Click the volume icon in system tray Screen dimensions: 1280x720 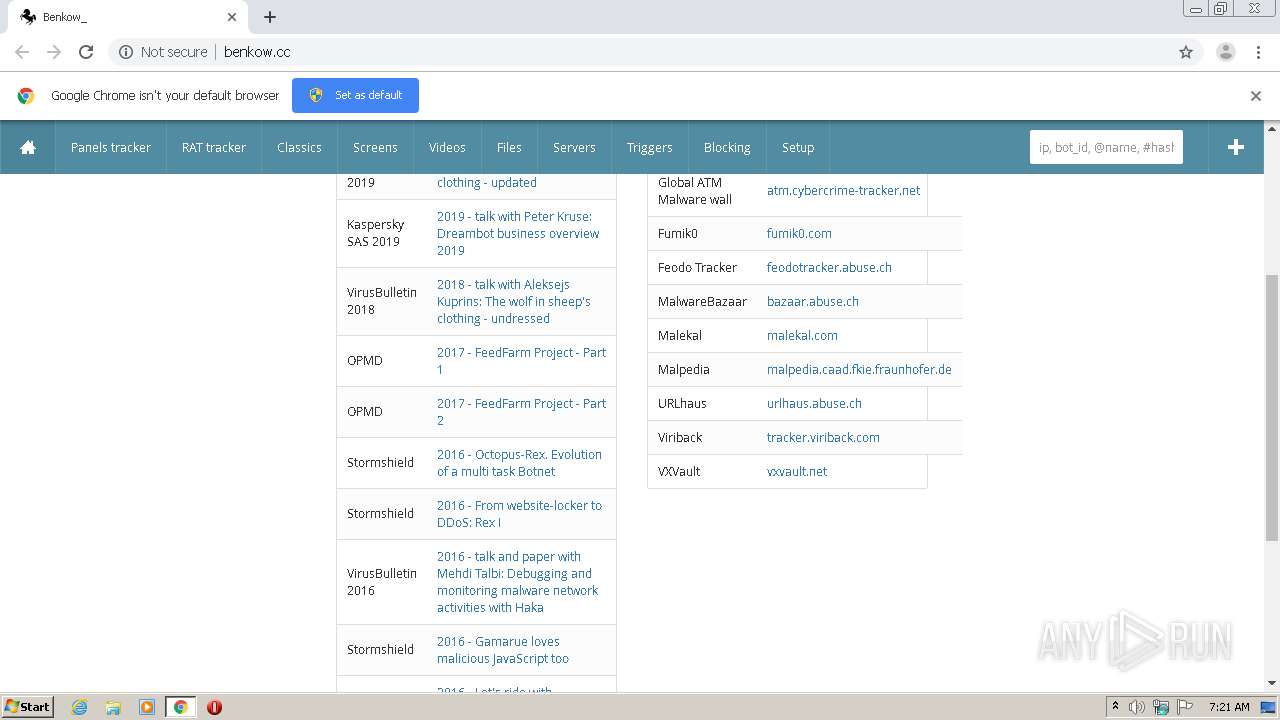[x=1137, y=707]
